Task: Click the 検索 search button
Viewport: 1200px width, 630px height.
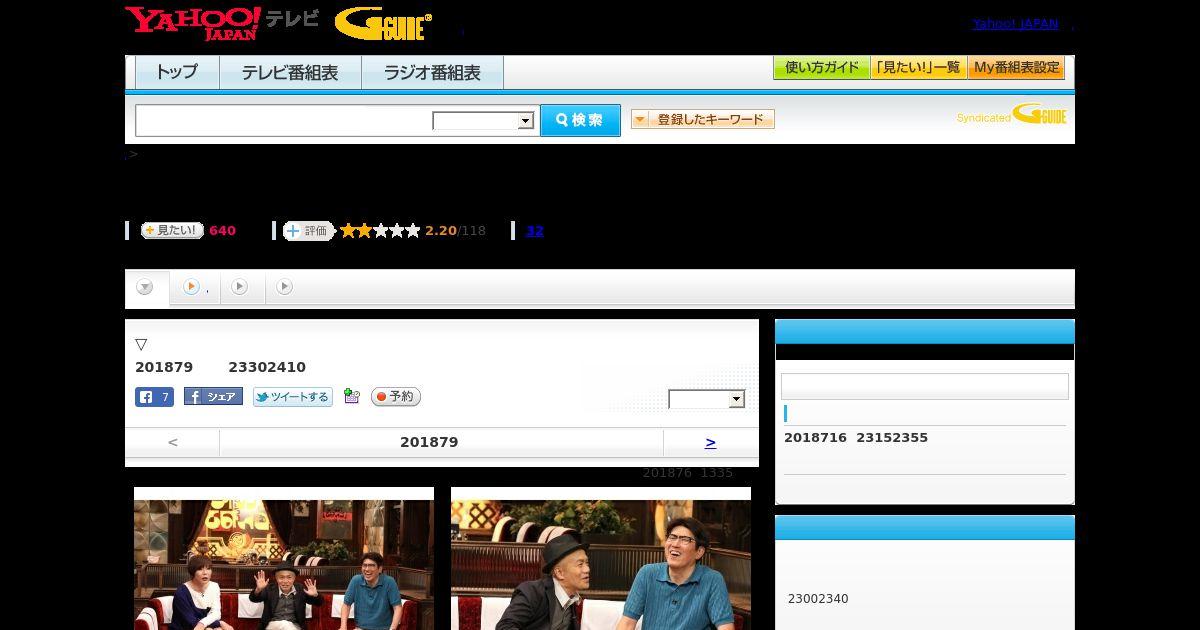Action: pyautogui.click(x=580, y=120)
